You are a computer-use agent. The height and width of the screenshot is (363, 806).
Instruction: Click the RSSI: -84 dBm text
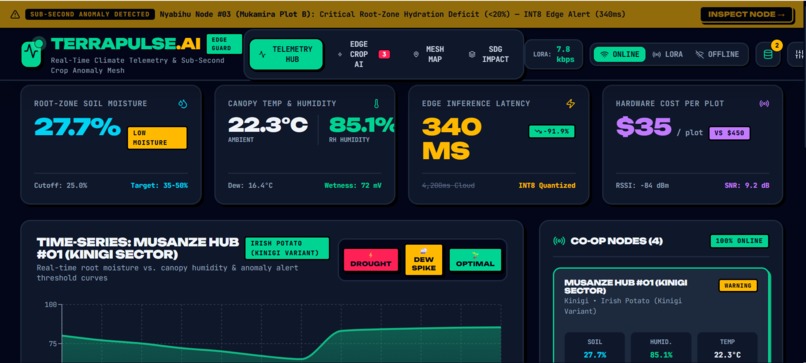coord(643,186)
